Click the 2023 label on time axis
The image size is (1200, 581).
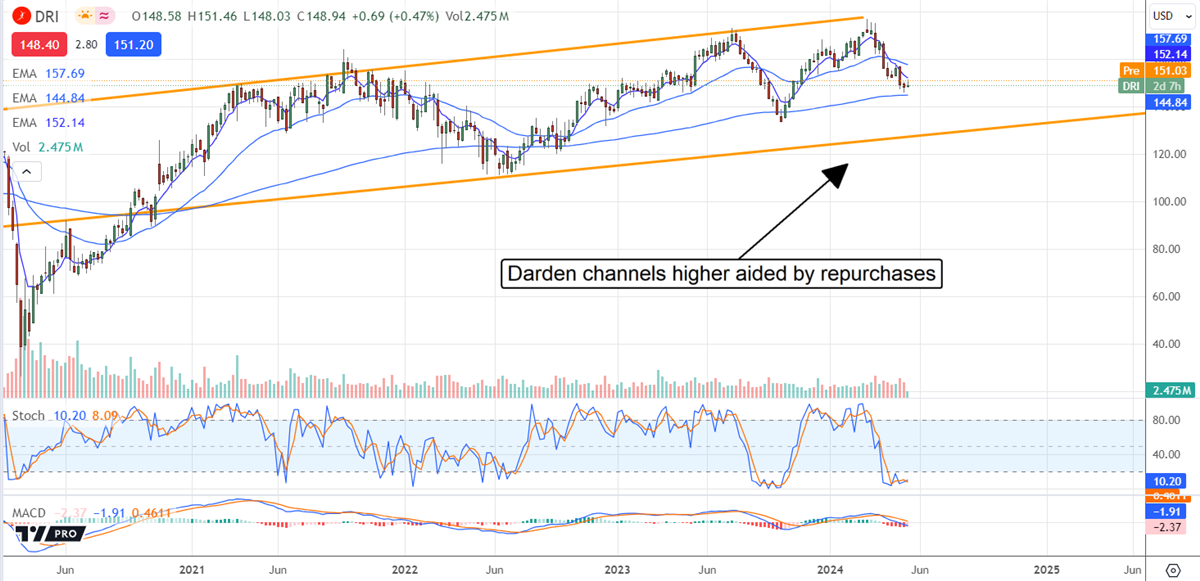(617, 569)
